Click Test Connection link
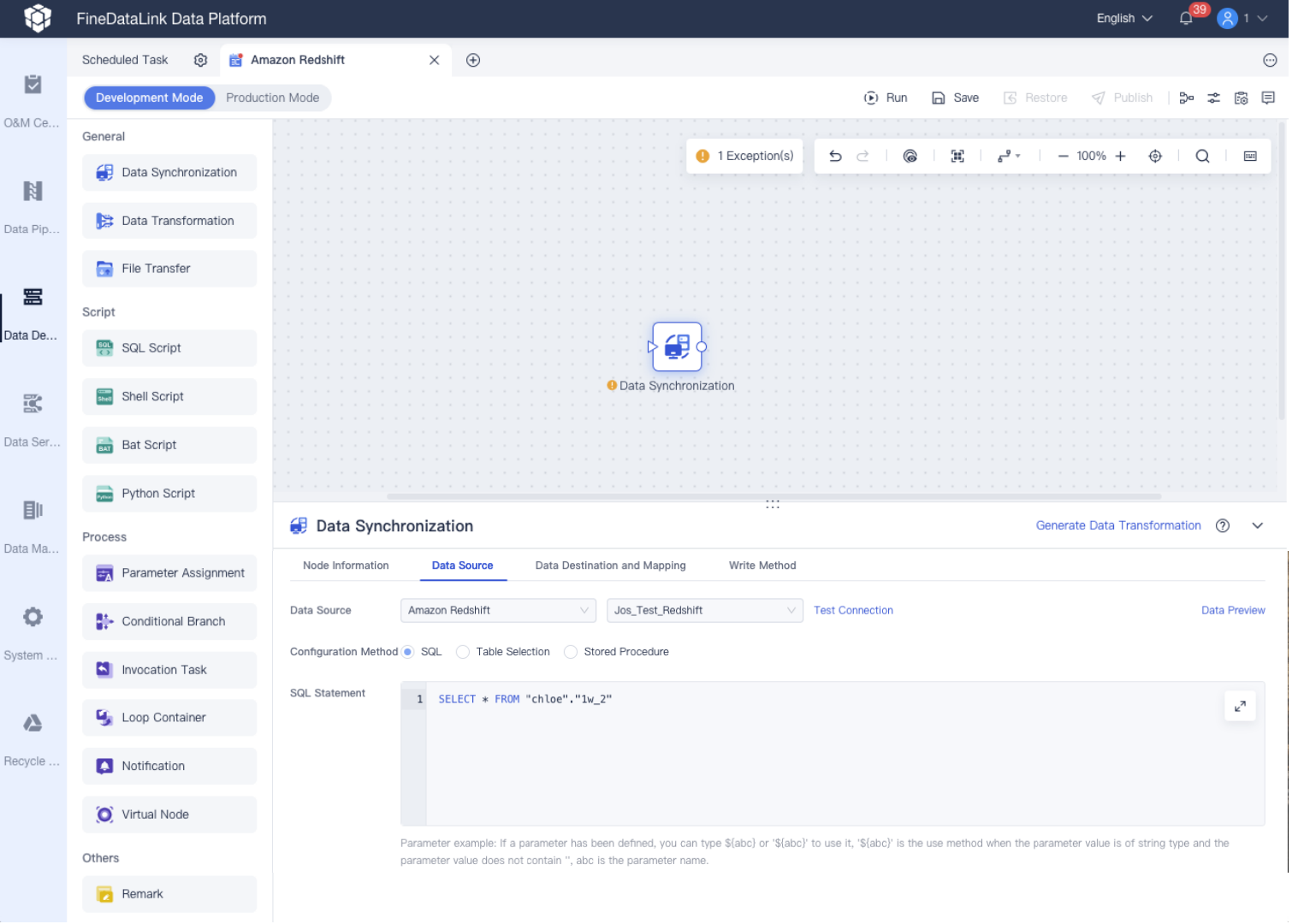The image size is (1292, 924). (853, 610)
